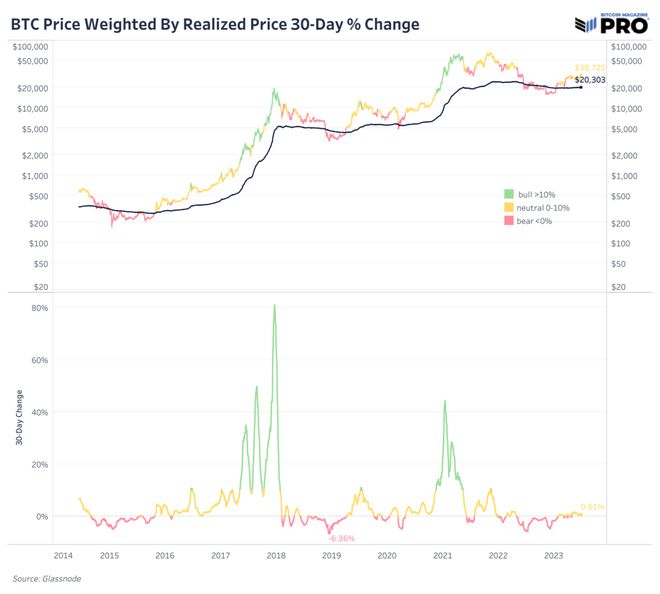Click the yellow neutral 0-10% legend swatch
660x594 pixels.
point(510,206)
